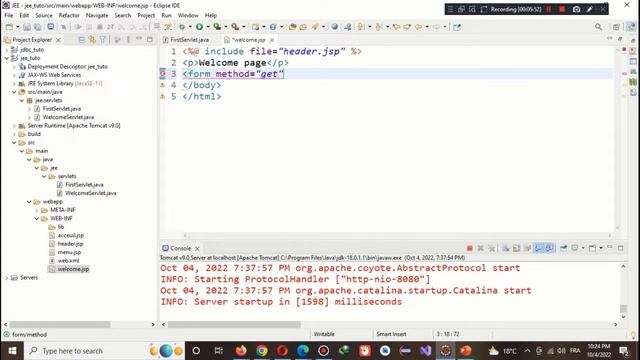Open the Source menu
The height and width of the screenshot is (360, 640).
pyautogui.click(x=44, y=15)
